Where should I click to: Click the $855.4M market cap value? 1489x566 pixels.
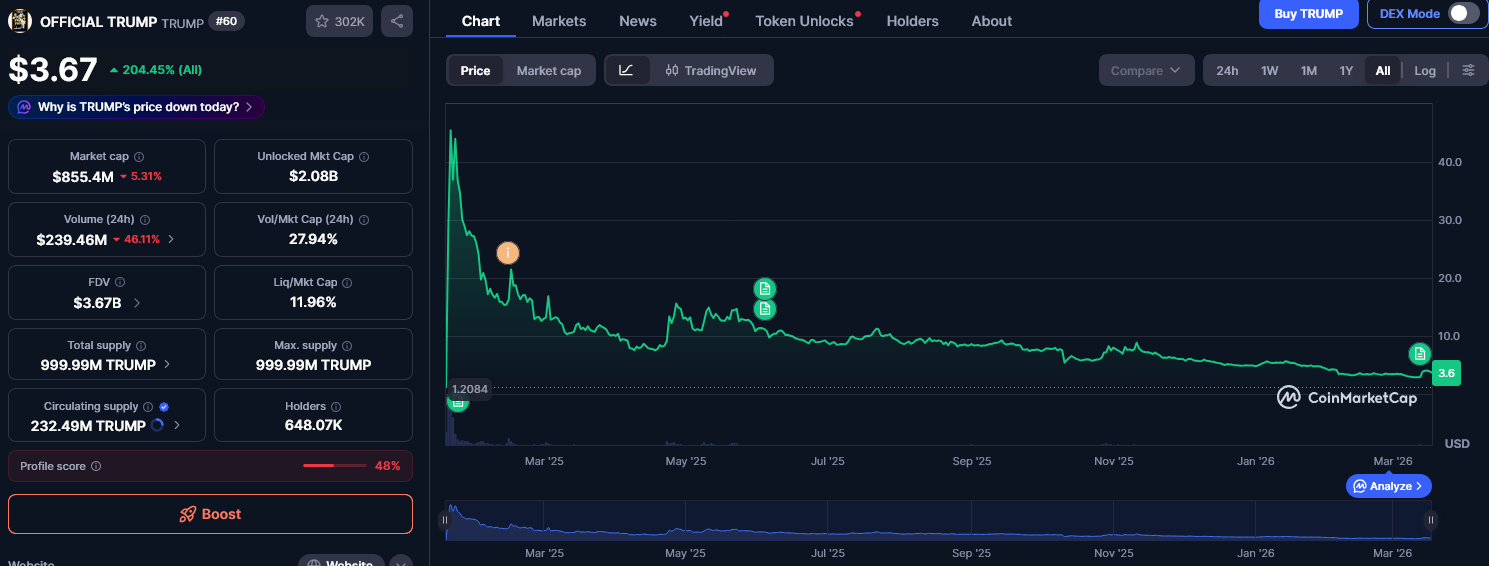pyautogui.click(x=82, y=176)
